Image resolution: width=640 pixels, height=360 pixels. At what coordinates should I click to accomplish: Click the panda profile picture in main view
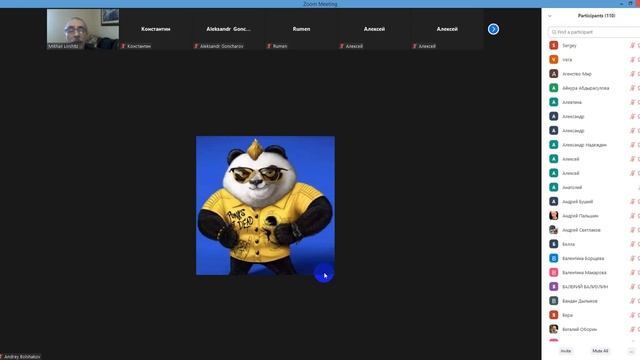pos(265,206)
